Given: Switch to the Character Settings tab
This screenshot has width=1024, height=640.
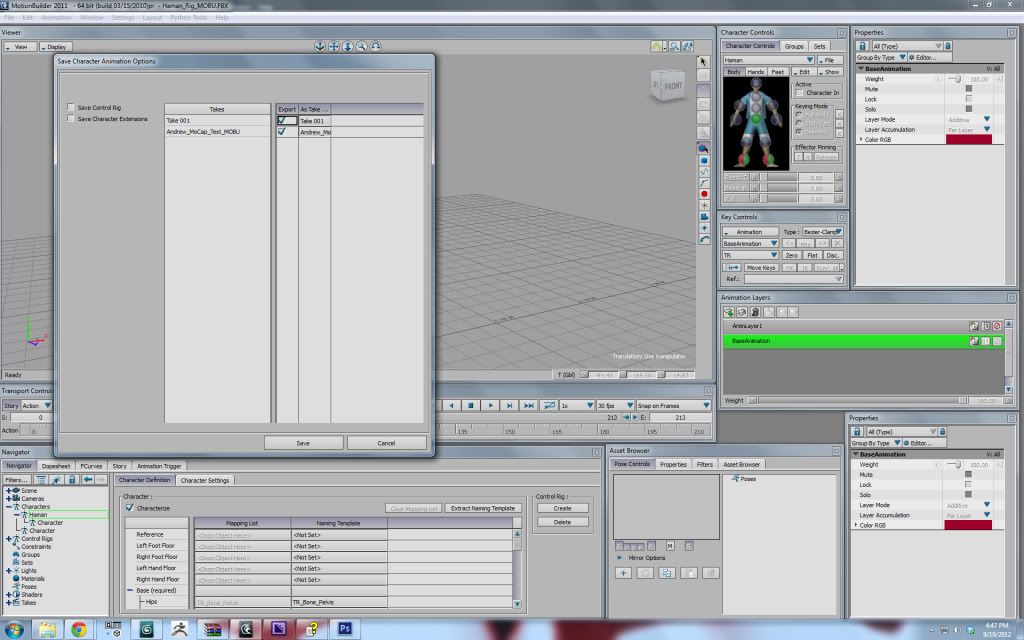Looking at the screenshot, I should [x=205, y=480].
